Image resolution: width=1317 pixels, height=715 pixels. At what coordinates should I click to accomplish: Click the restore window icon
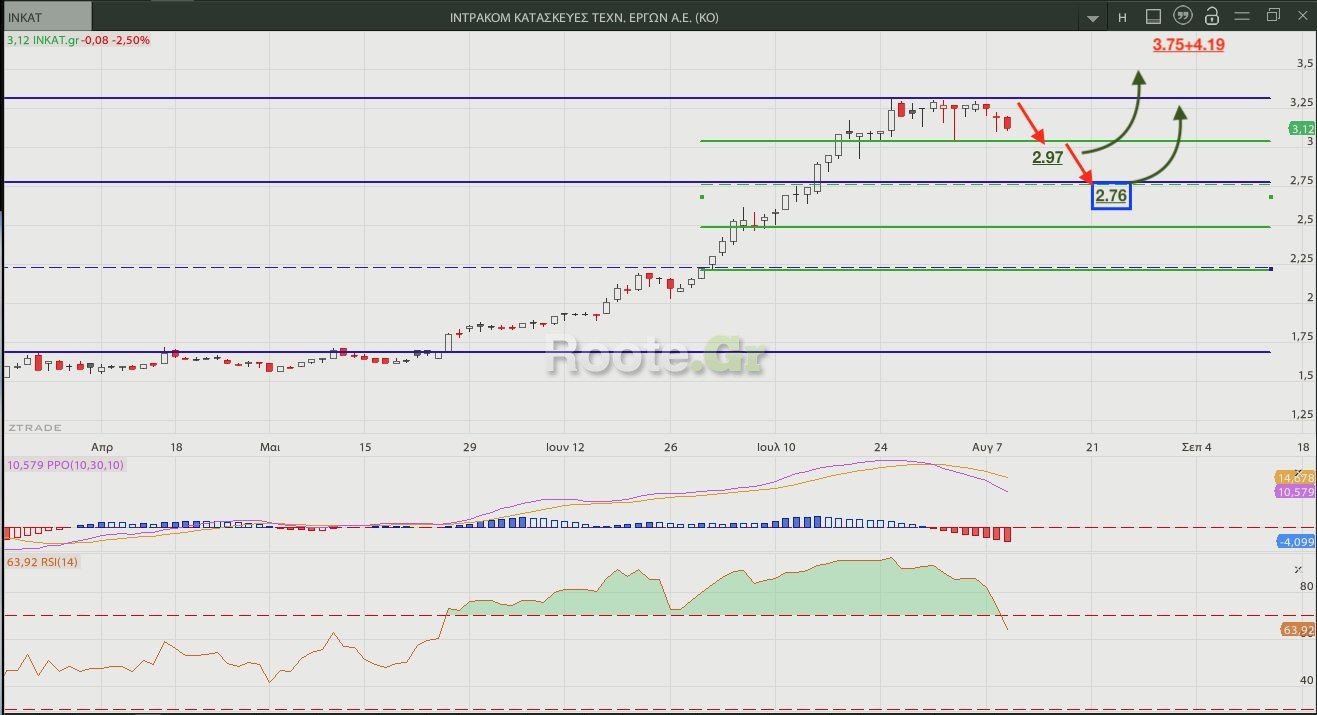click(1273, 16)
